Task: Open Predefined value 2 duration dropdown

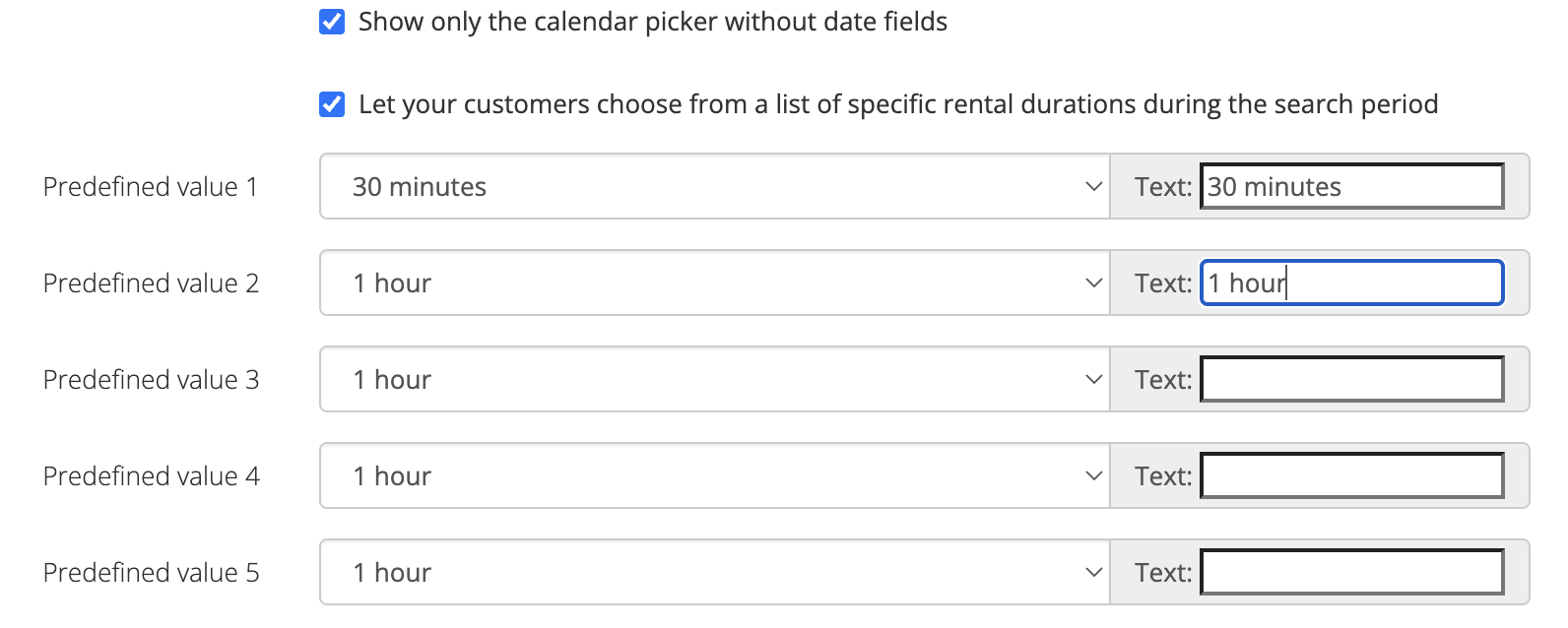Action: coord(714,283)
